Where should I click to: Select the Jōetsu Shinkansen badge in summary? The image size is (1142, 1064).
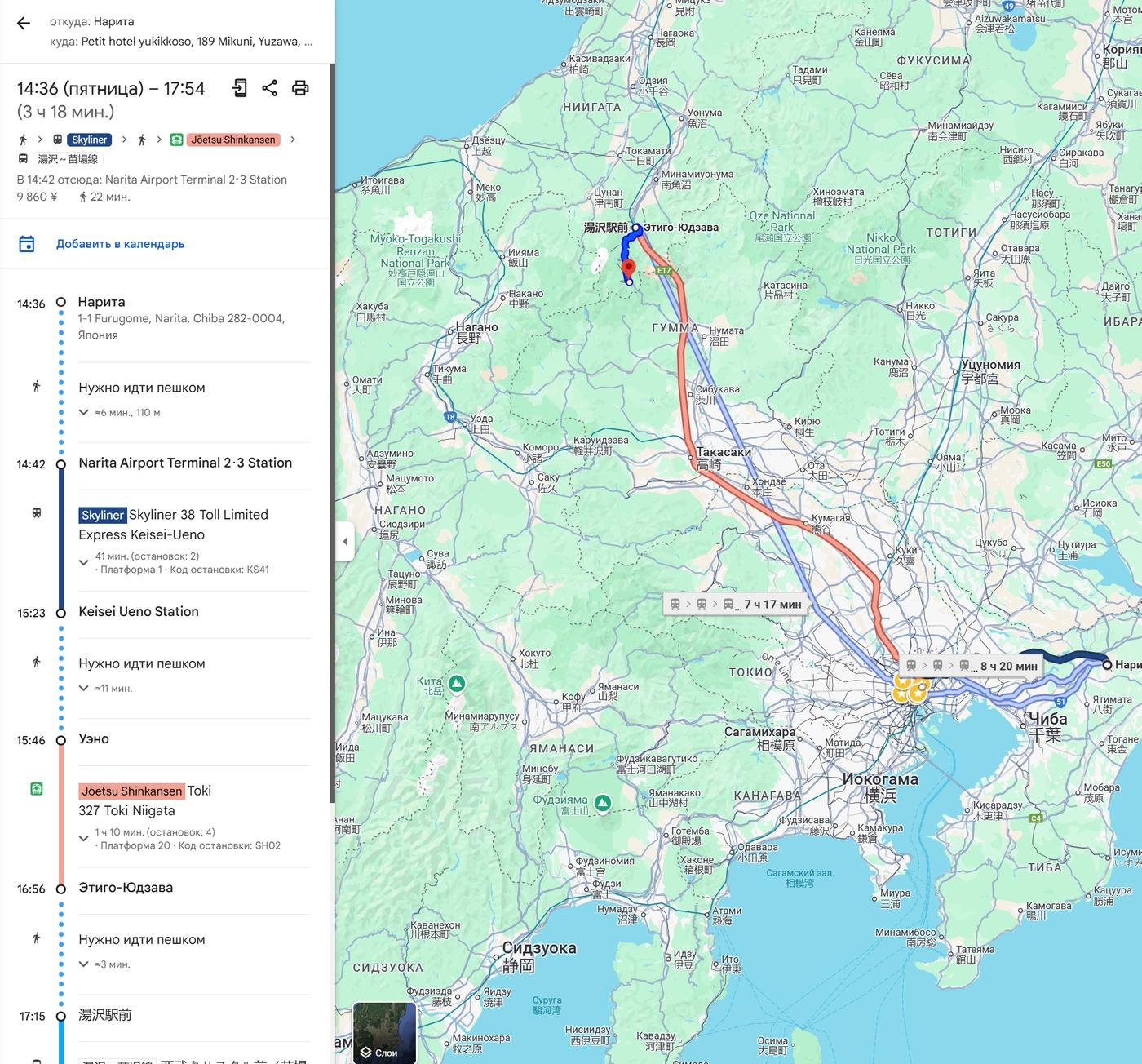(233, 140)
